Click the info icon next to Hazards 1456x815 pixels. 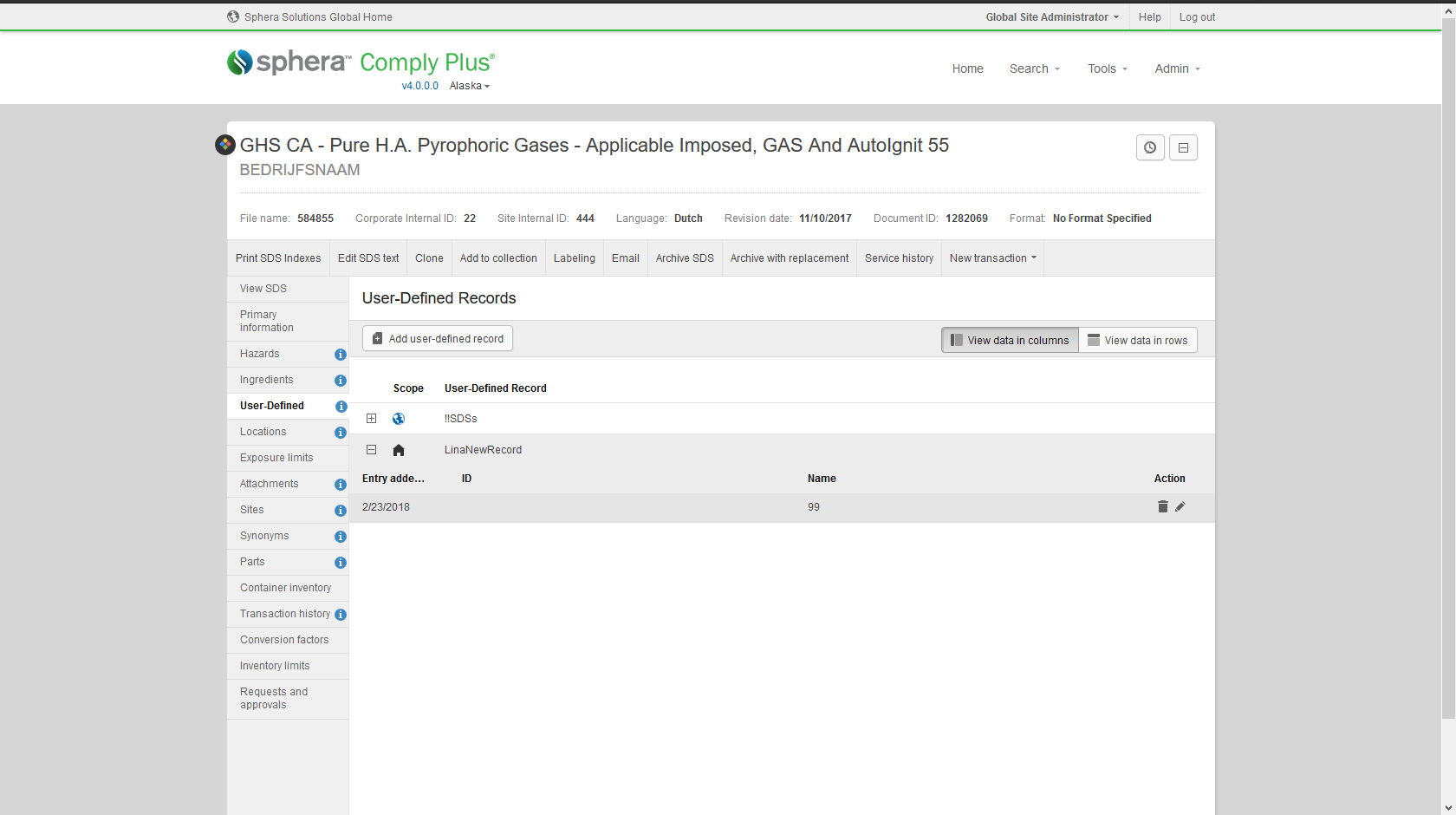[x=341, y=355]
